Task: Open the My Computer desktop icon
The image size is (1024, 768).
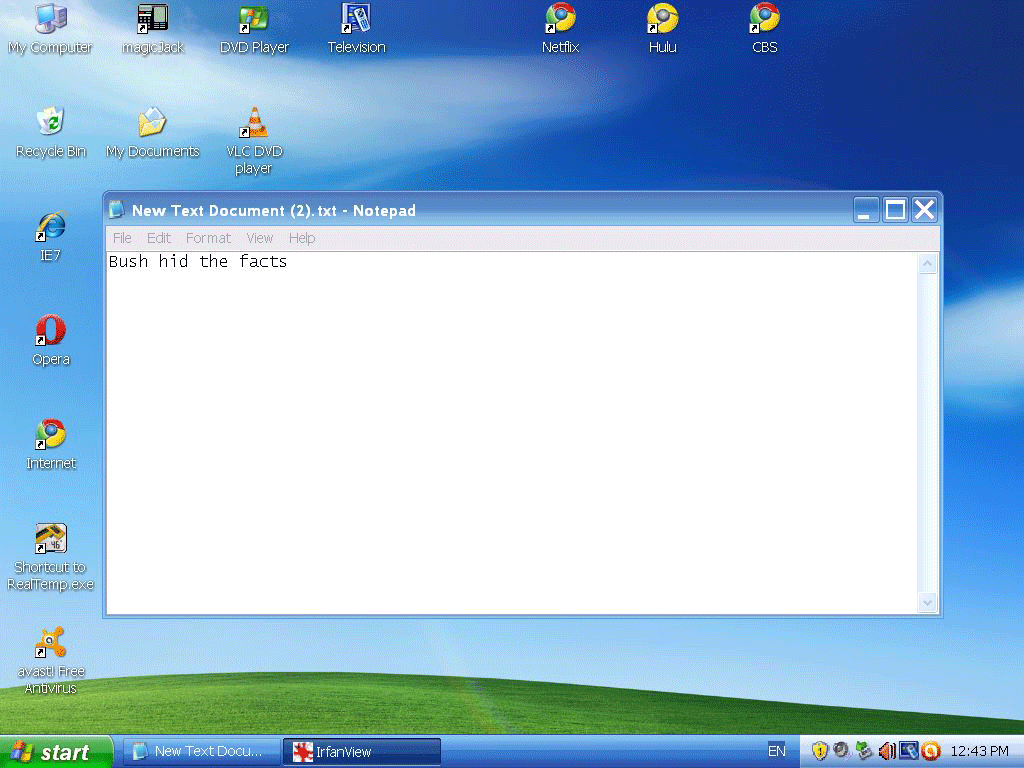Action: (x=51, y=29)
